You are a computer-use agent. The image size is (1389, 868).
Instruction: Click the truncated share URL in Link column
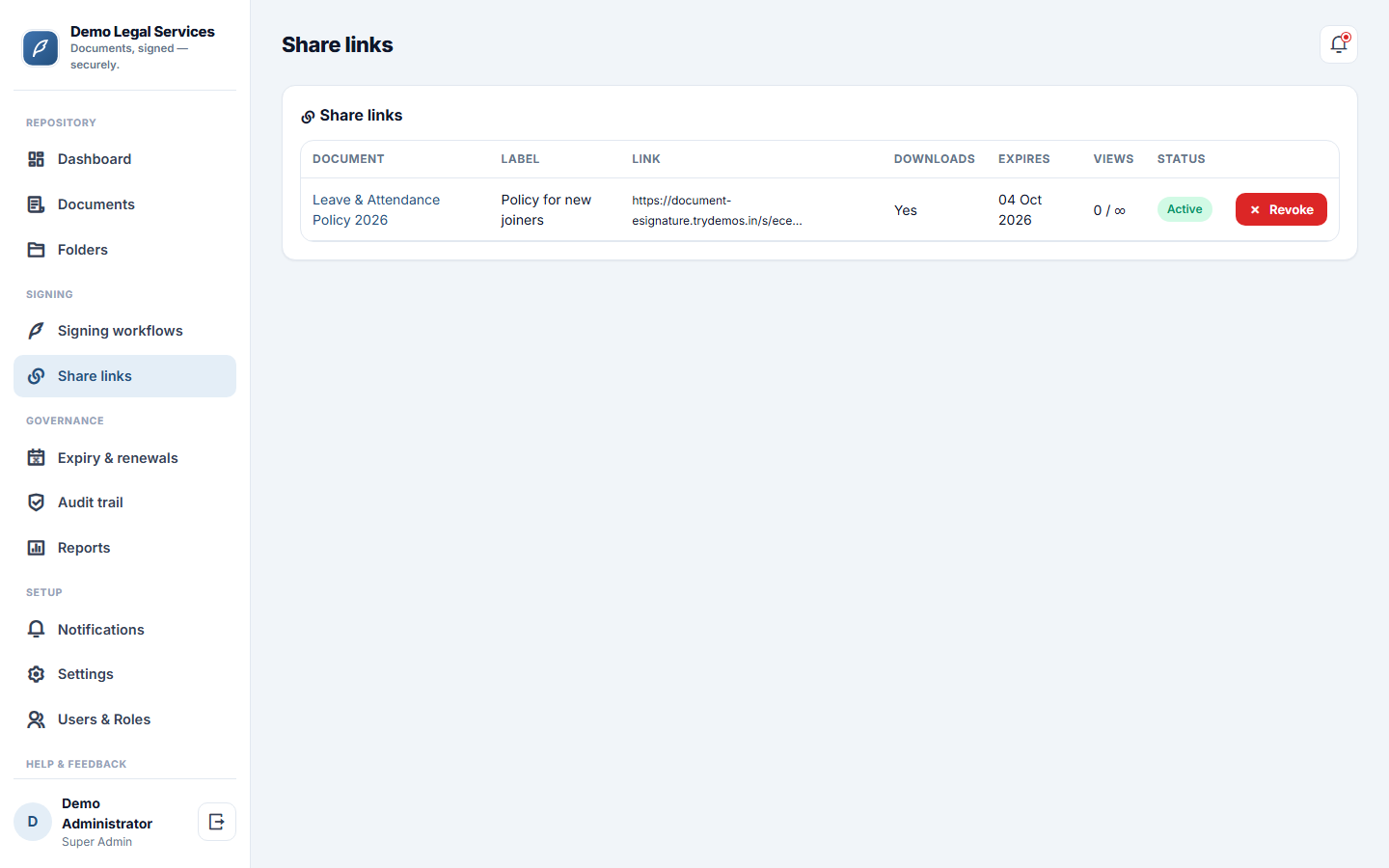[x=717, y=210]
